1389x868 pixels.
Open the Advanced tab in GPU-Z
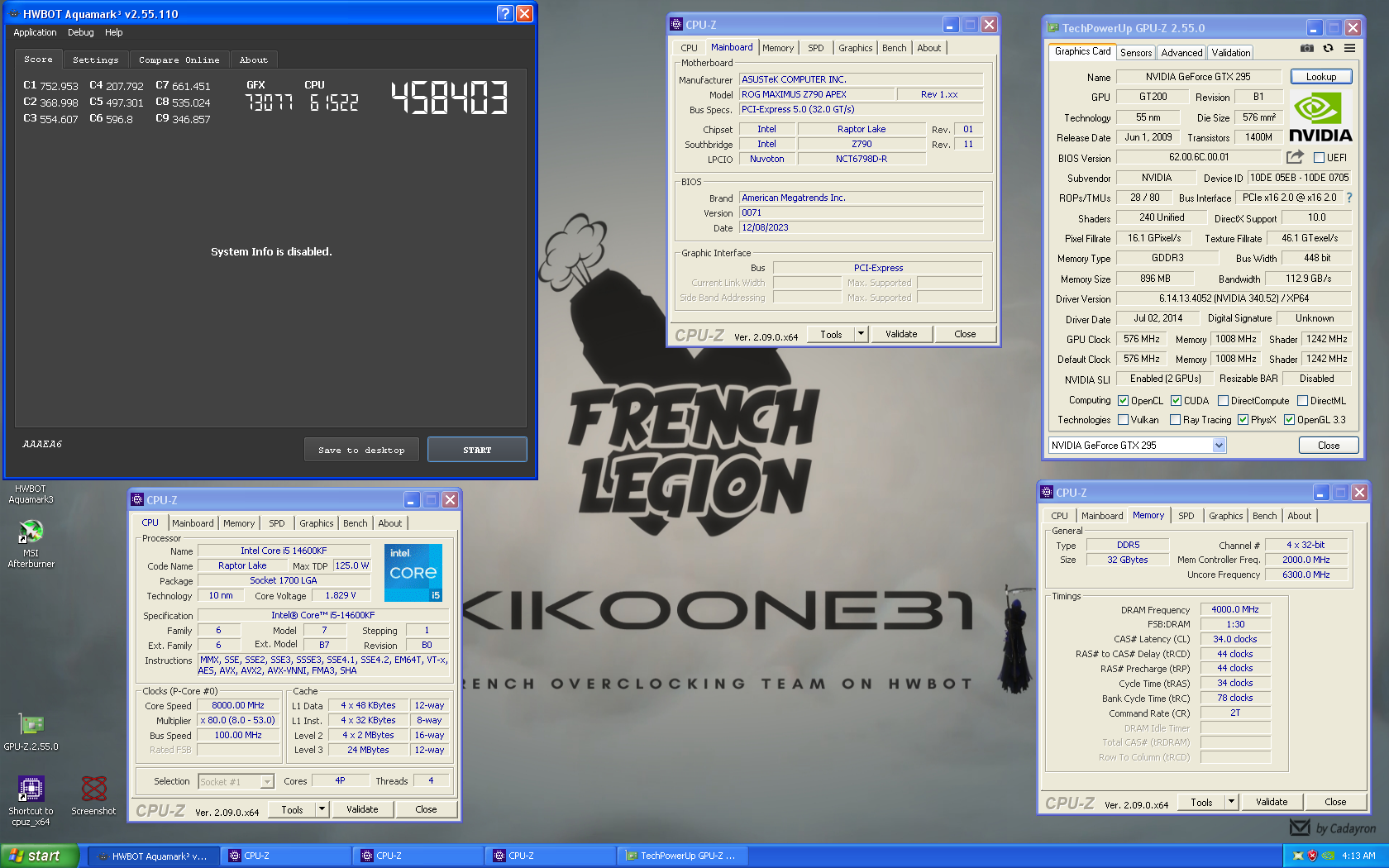tap(1181, 52)
